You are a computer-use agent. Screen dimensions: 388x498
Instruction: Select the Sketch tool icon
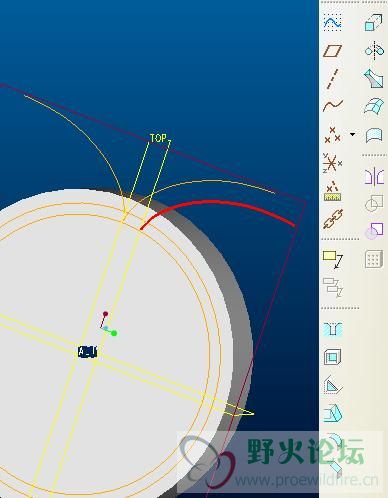[x=332, y=22]
